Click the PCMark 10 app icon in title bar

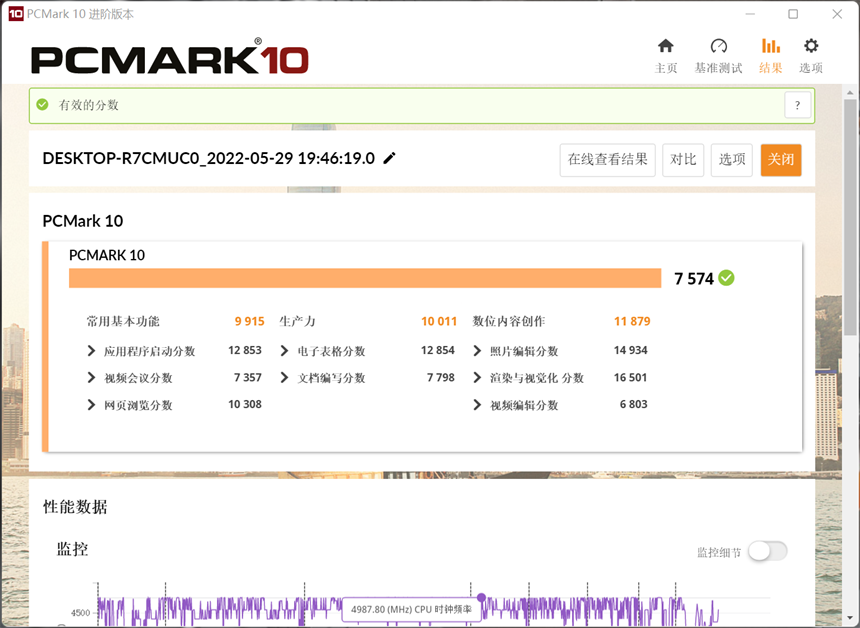pyautogui.click(x=16, y=14)
